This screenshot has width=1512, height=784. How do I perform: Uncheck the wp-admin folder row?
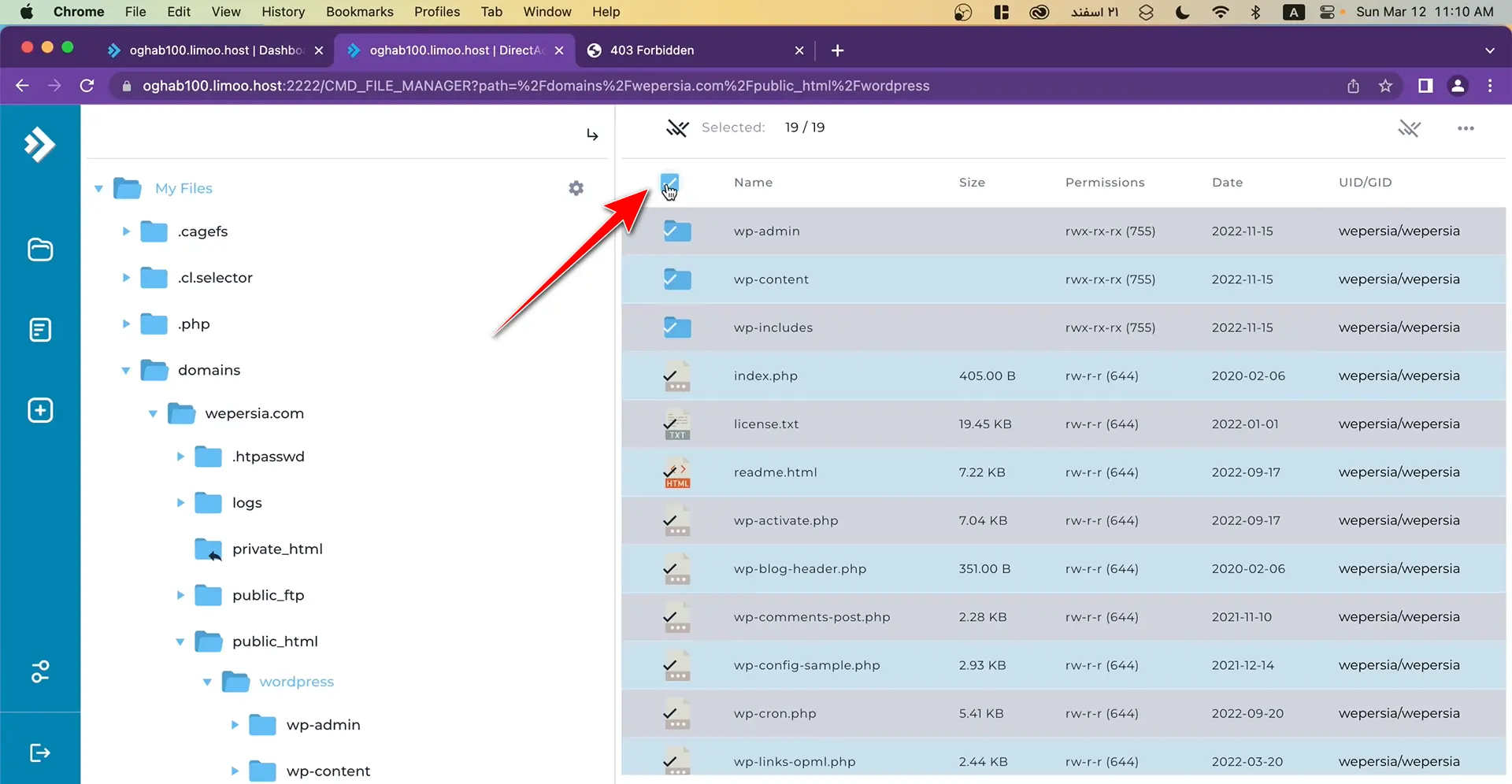(x=677, y=231)
